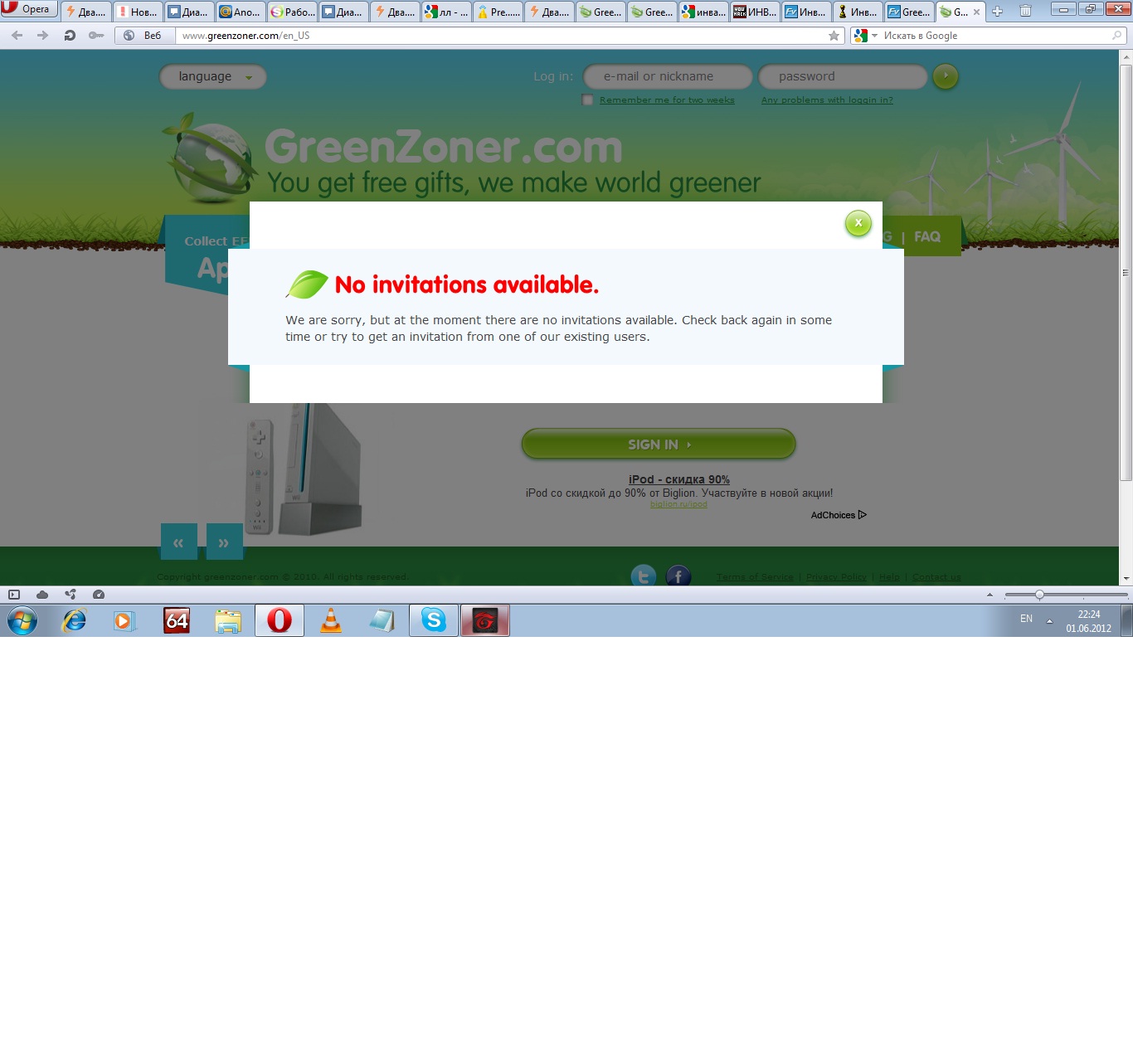This screenshot has height=1064, width=1133.
Task: Show the next gift with the » arrow
Action: (225, 542)
